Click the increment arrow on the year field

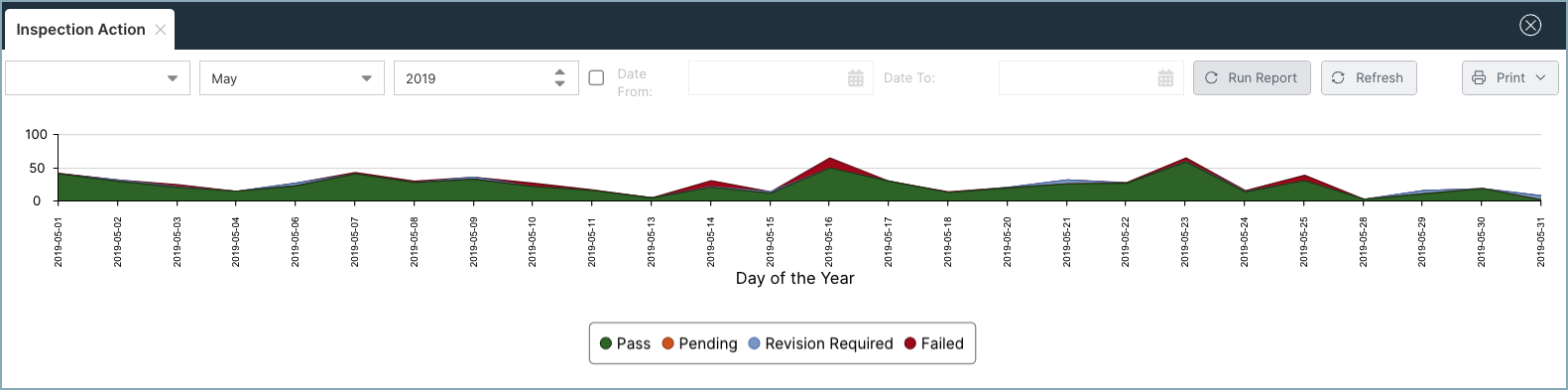(560, 72)
